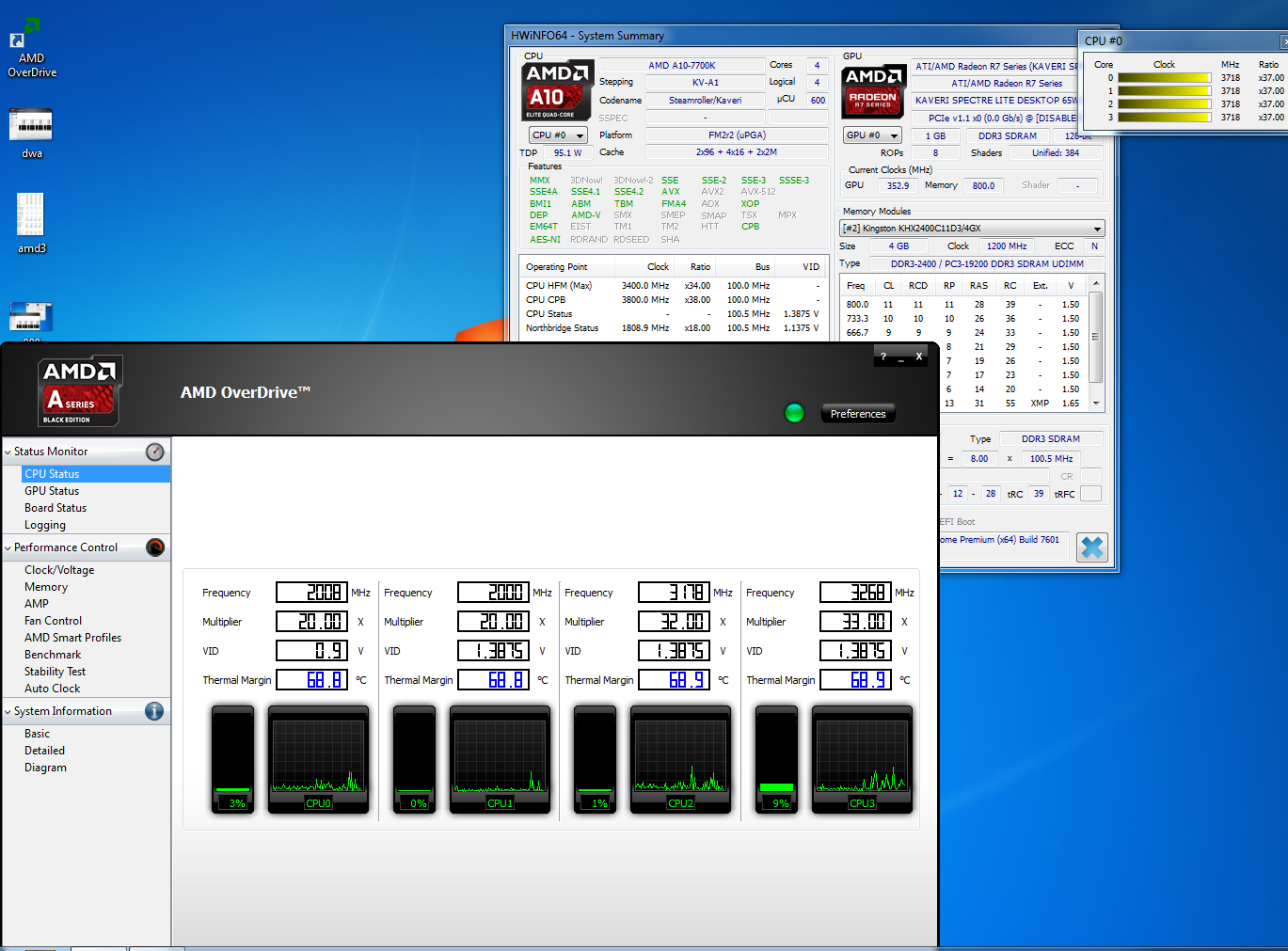
Task: Click the CPU3 usage graph
Action: pos(862,760)
